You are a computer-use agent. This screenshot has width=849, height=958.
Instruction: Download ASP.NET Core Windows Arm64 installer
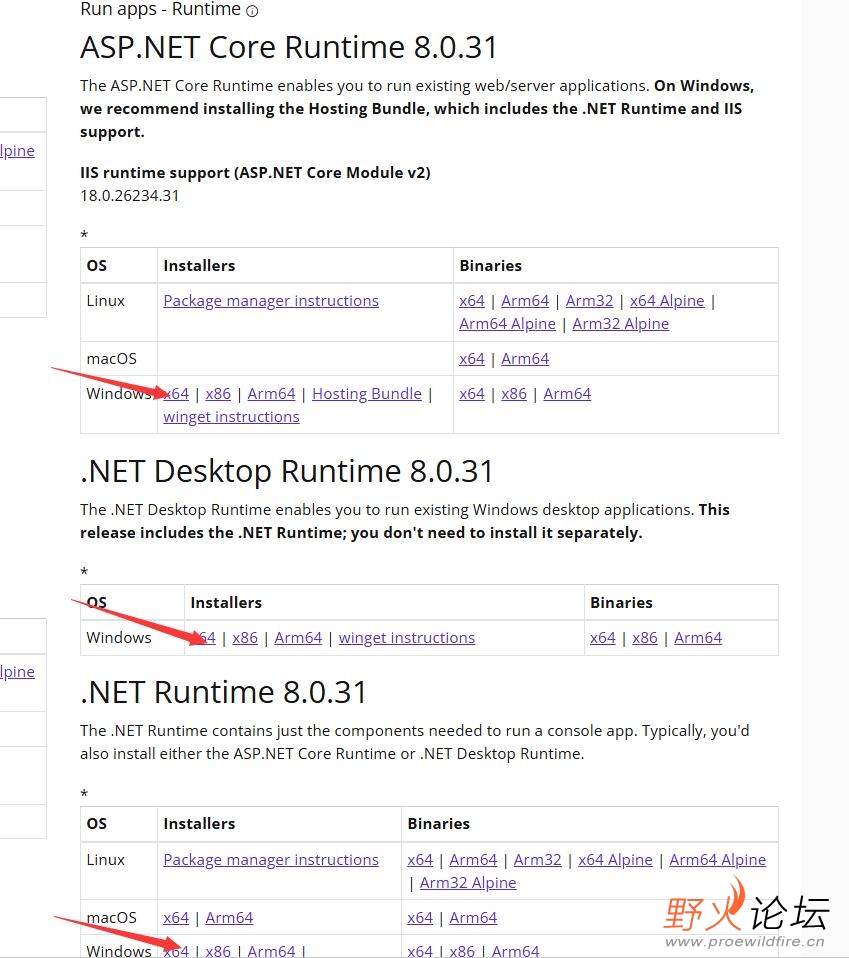tap(271, 393)
